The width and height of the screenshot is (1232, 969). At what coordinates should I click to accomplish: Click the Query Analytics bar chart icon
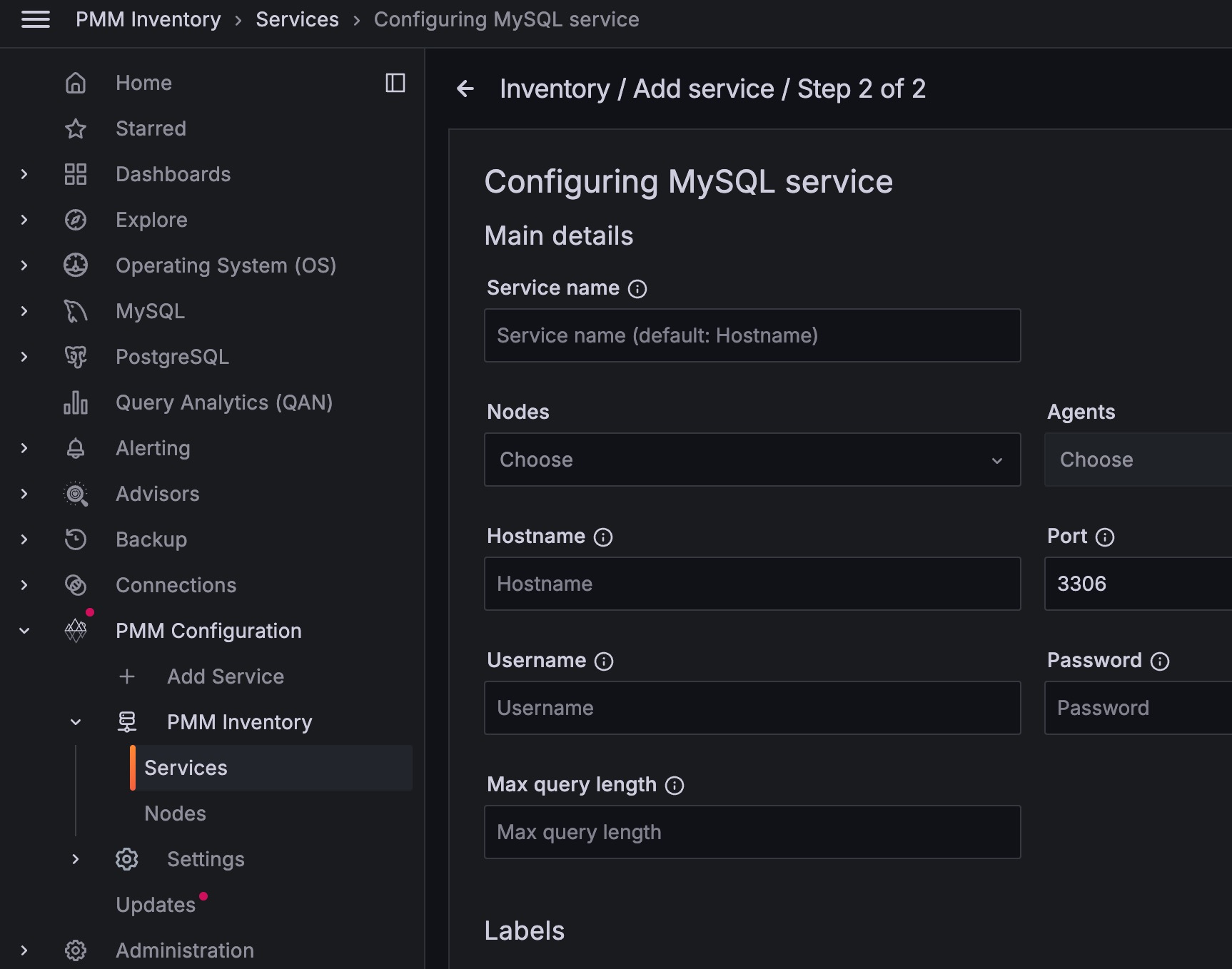(x=76, y=402)
